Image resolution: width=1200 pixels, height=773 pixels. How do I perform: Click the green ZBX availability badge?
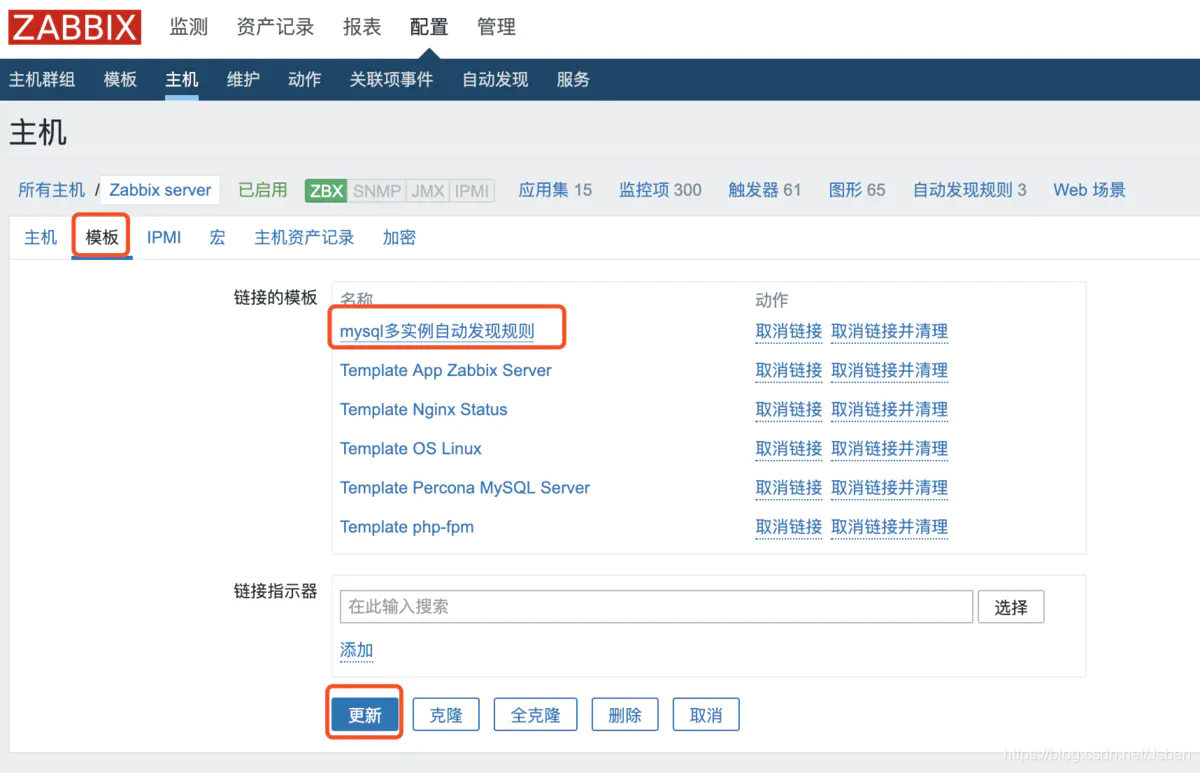(x=327, y=191)
